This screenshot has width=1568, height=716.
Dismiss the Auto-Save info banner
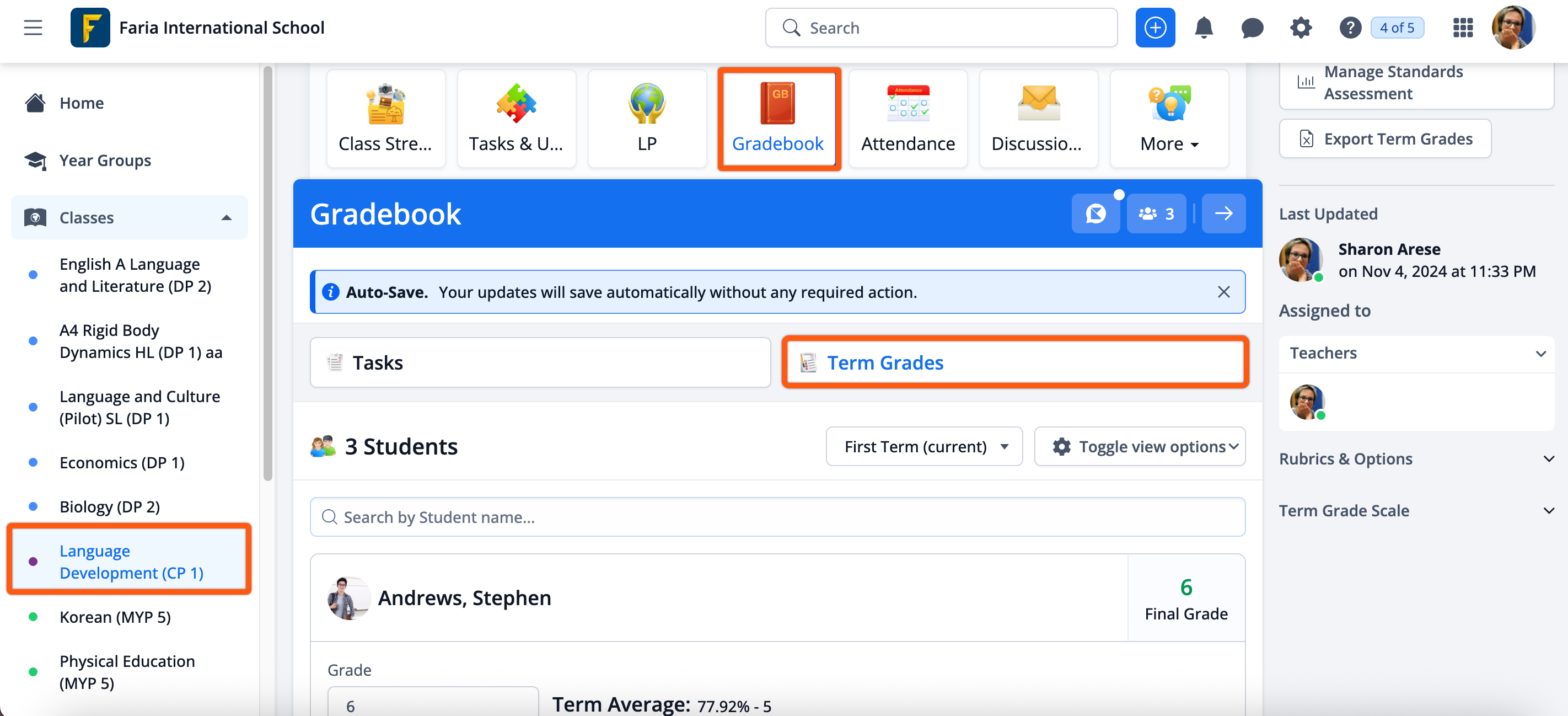click(1223, 292)
